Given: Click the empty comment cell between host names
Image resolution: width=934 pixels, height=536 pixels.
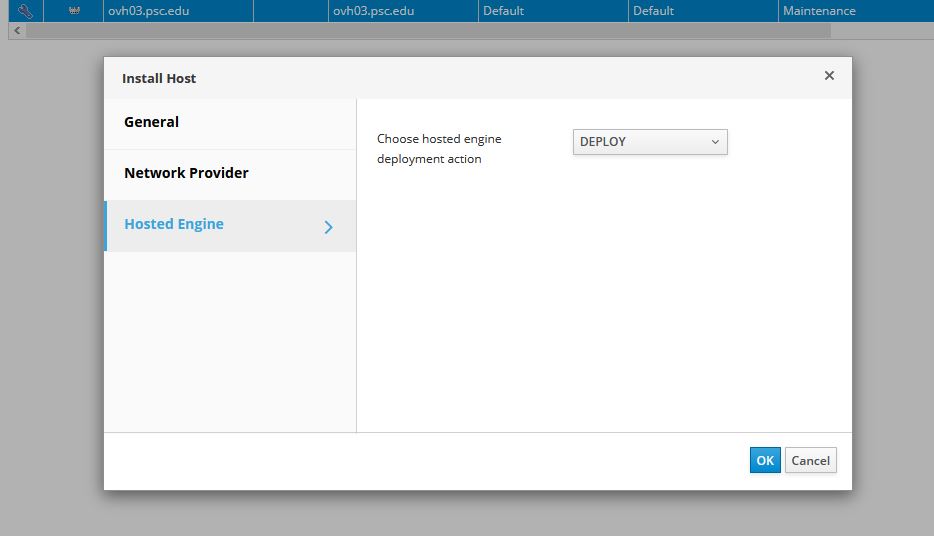Looking at the screenshot, I should click(290, 11).
